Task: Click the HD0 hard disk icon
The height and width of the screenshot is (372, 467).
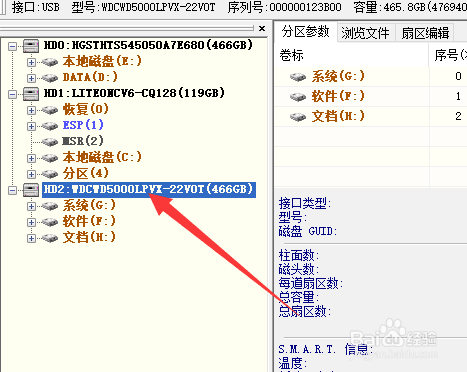Action: pos(31,46)
